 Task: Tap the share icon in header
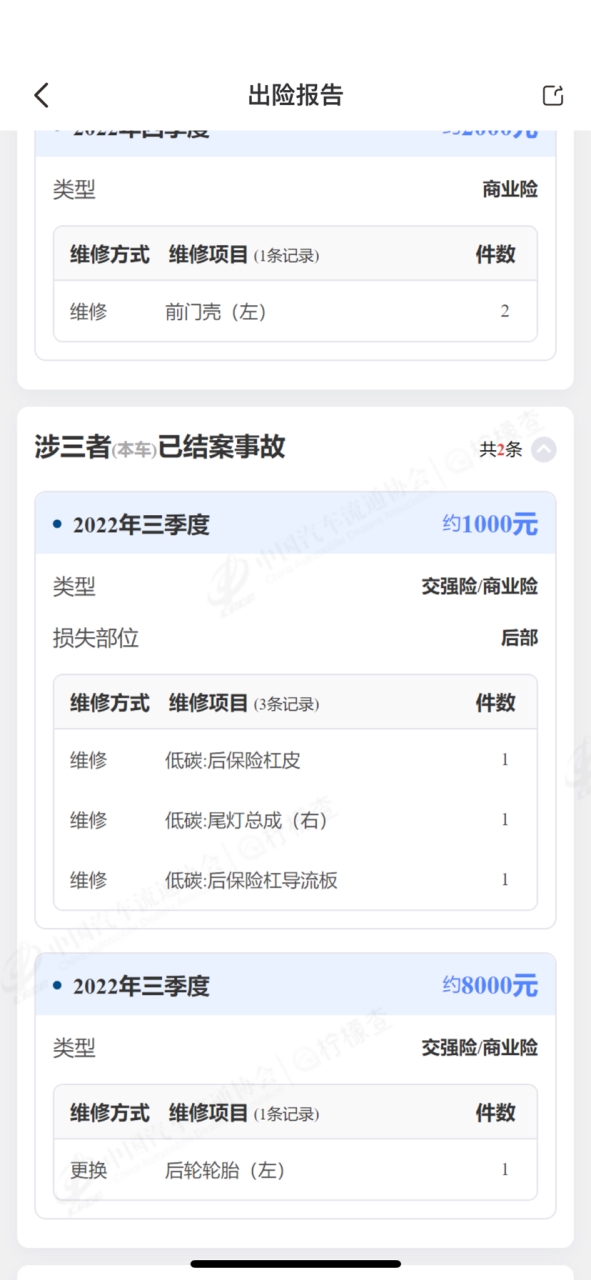(x=553, y=95)
